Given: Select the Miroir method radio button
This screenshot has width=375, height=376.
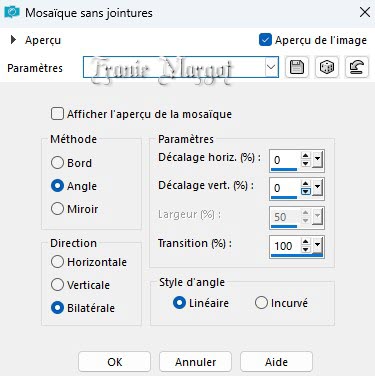Looking at the screenshot, I should [57, 209].
